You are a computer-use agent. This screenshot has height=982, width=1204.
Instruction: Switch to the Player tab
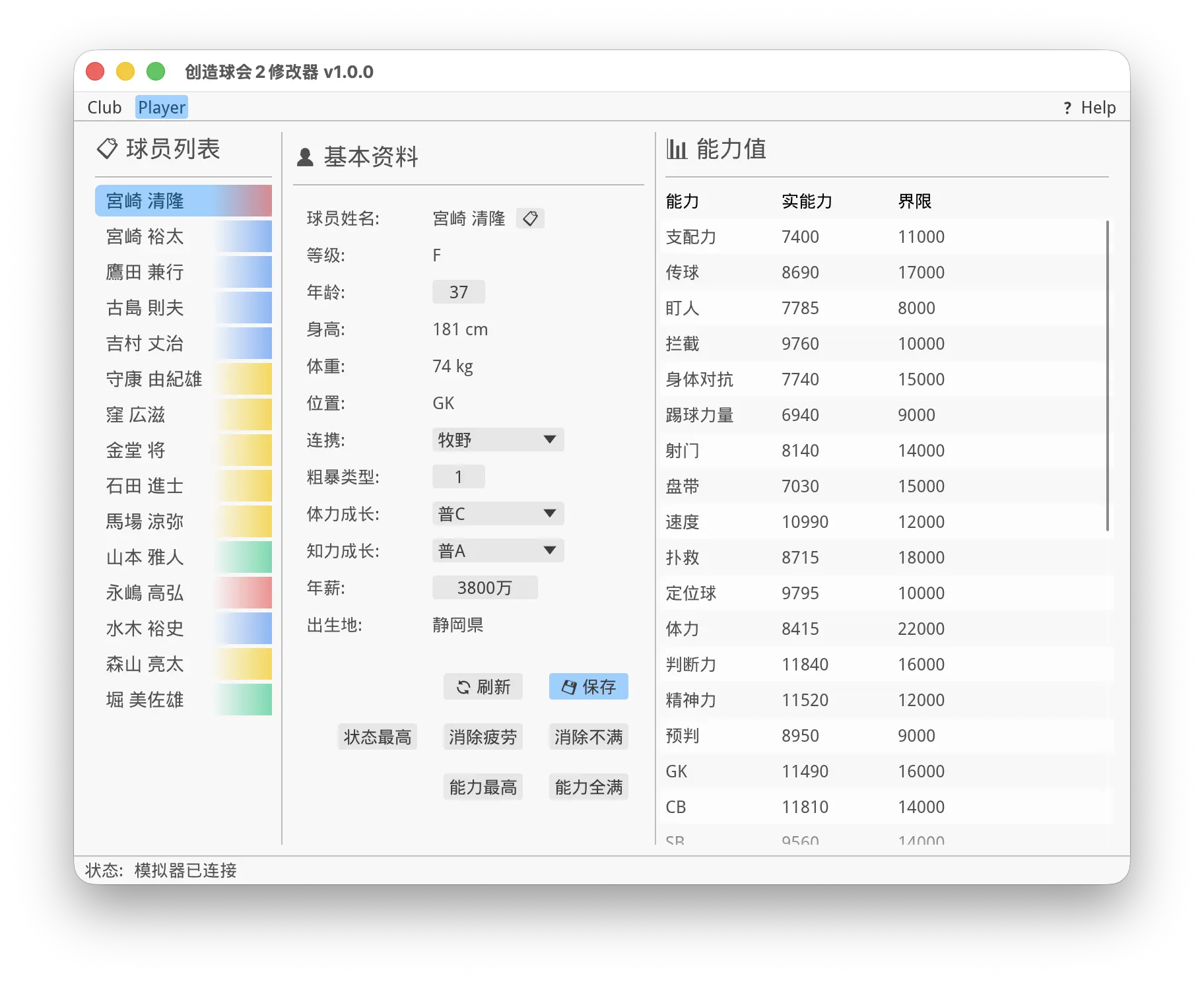click(x=162, y=107)
